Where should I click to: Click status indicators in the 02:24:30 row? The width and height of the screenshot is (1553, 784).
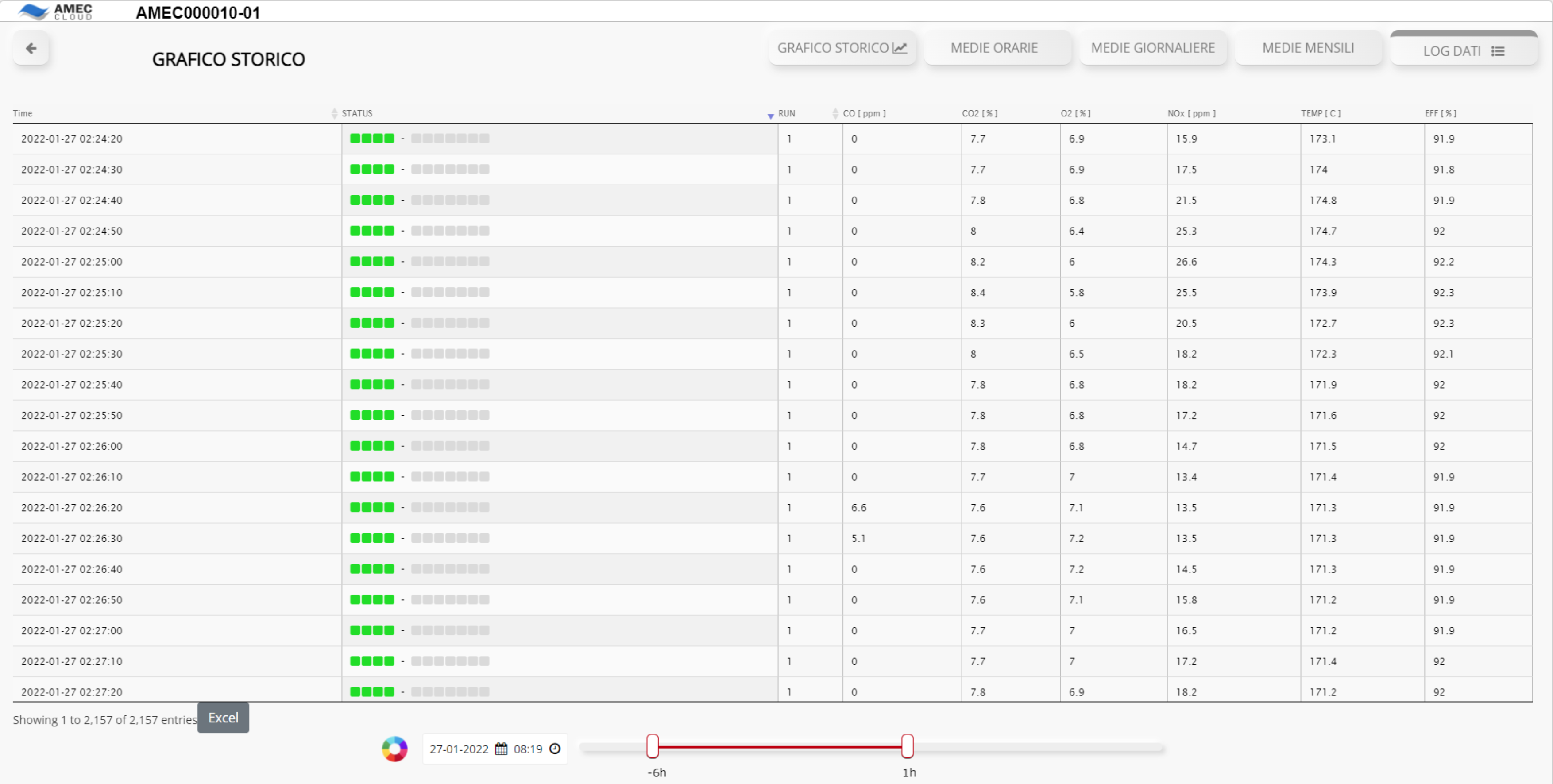[x=420, y=170]
